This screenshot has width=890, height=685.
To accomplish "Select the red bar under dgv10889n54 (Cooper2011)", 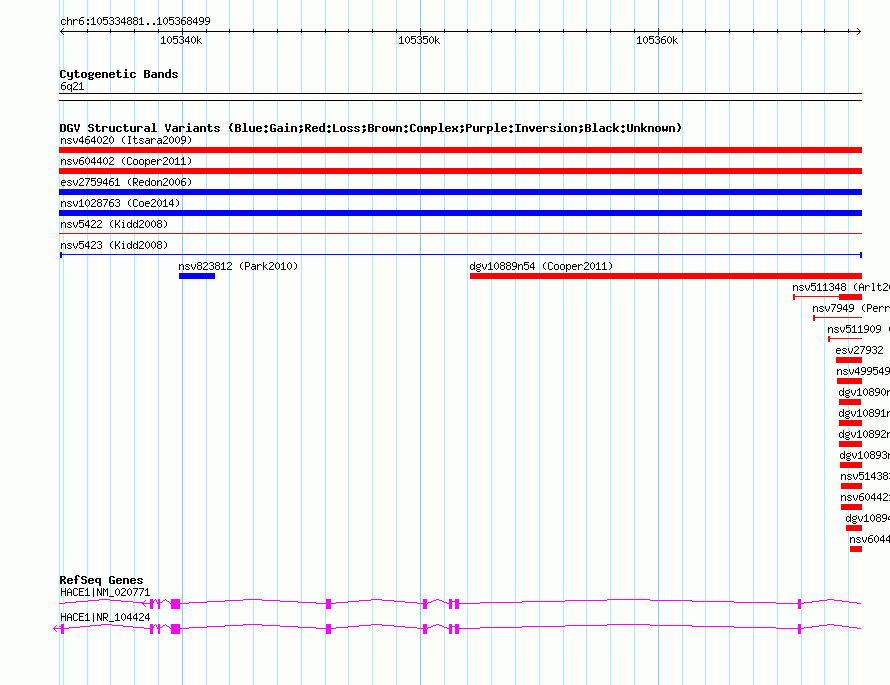I will coord(666,276).
